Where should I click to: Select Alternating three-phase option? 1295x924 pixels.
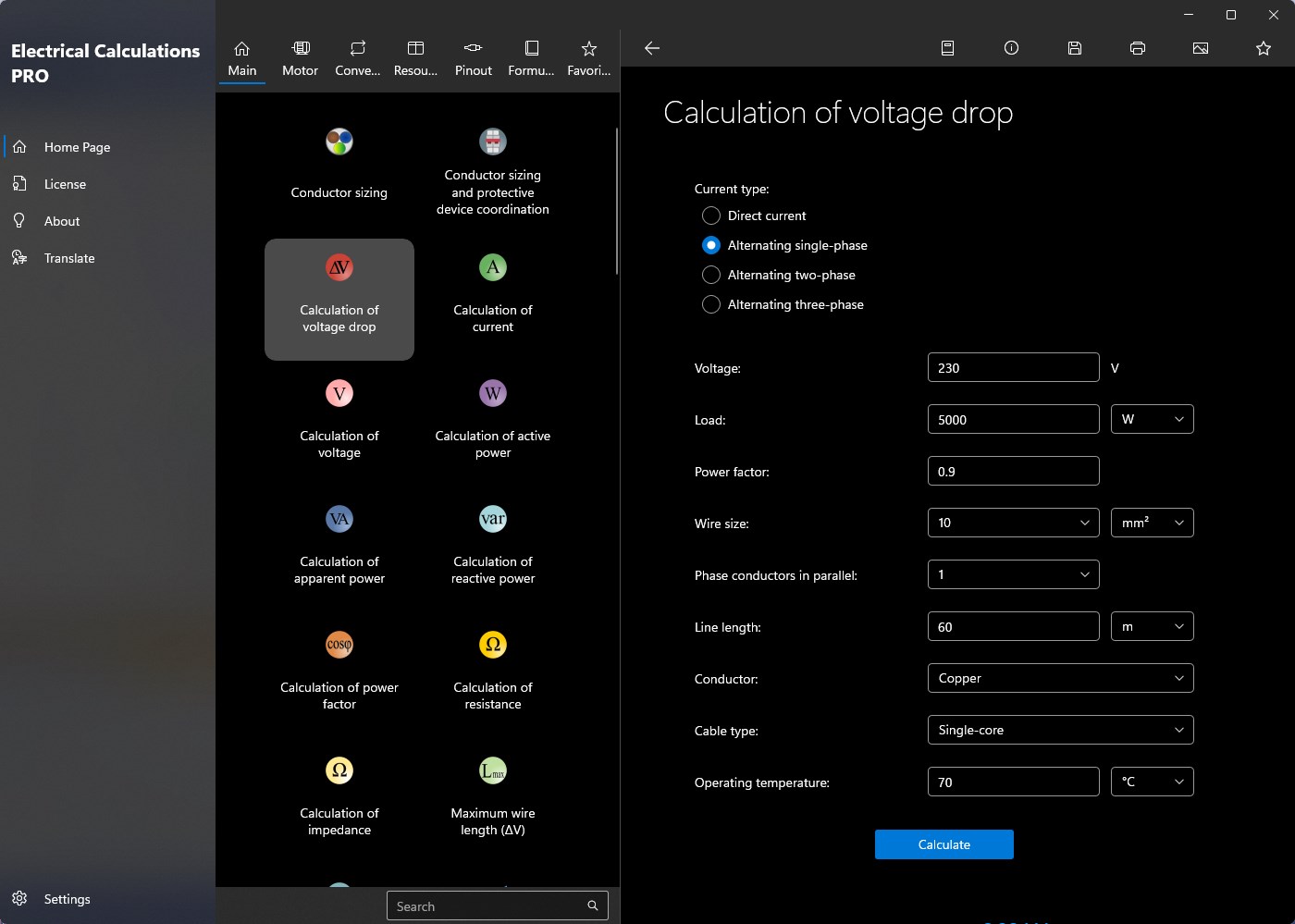[x=711, y=304]
